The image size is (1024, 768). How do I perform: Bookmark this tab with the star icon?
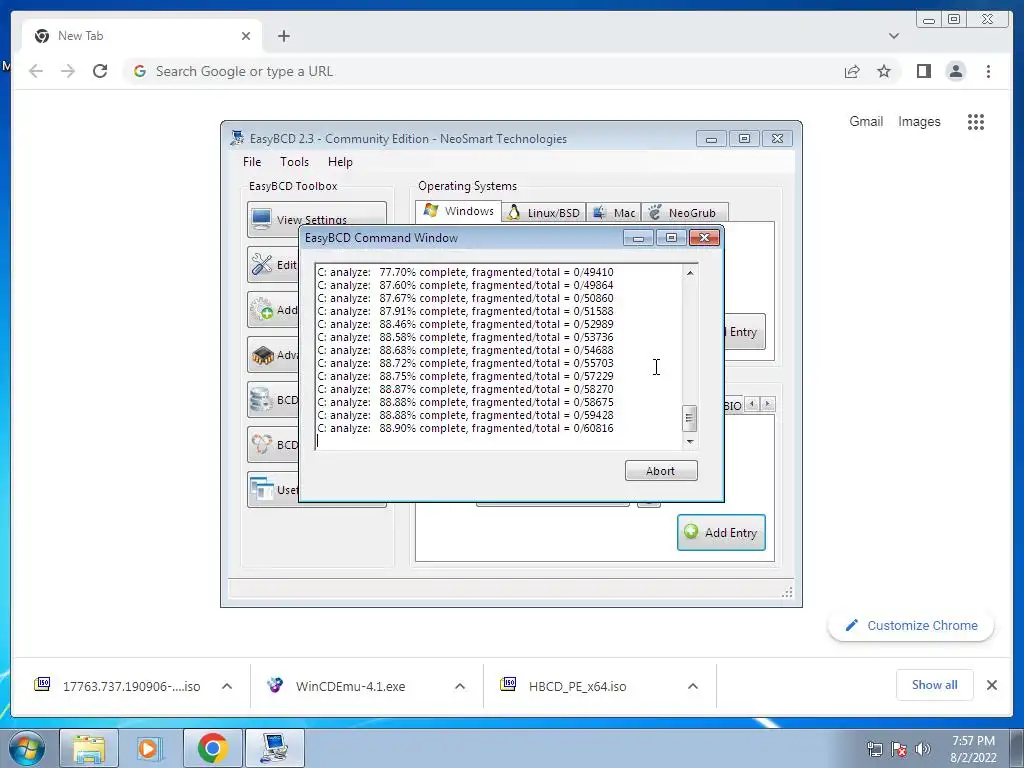click(x=884, y=71)
